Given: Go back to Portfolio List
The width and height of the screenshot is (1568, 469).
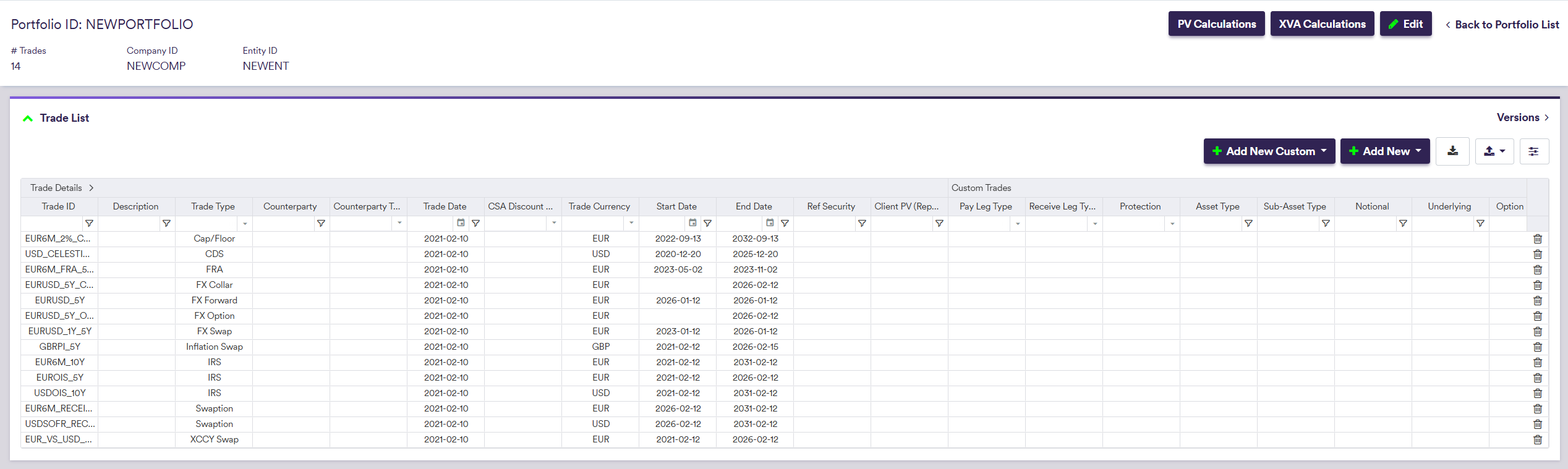Looking at the screenshot, I should [x=1502, y=25].
